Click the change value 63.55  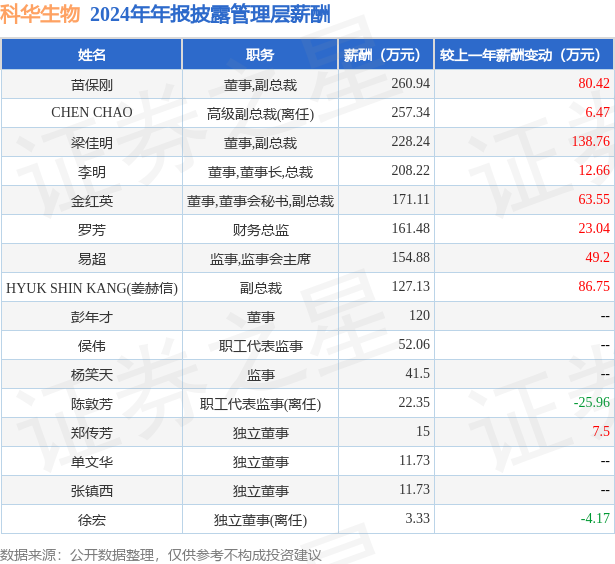pyautogui.click(x=594, y=199)
